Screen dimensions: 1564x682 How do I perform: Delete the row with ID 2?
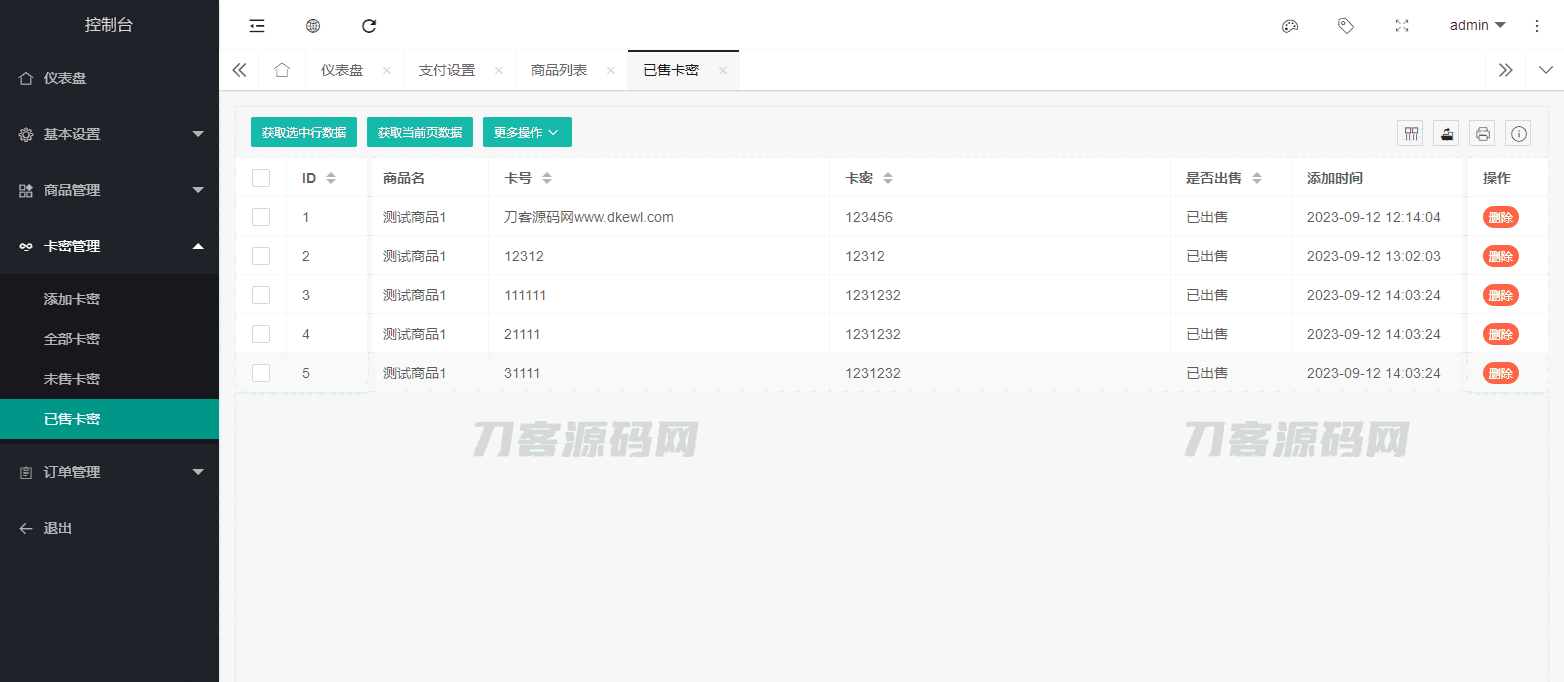click(1500, 256)
